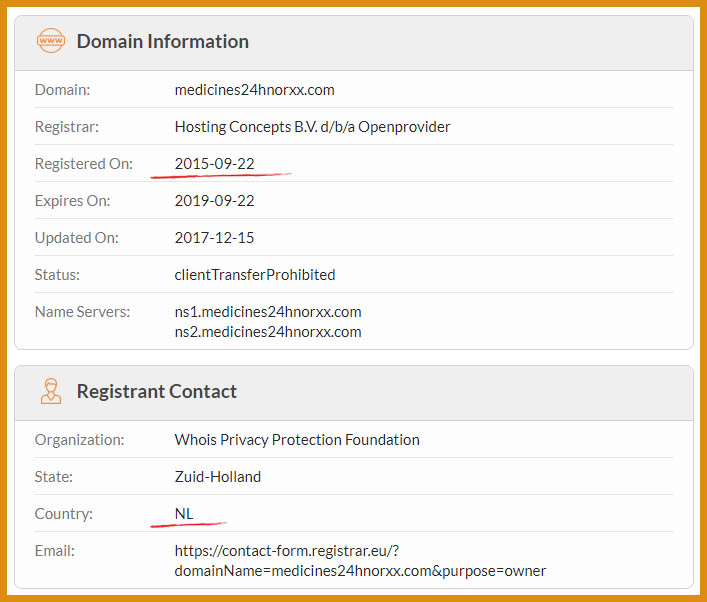
Task: Click the expiry date 2019-09-22
Action: (214, 201)
